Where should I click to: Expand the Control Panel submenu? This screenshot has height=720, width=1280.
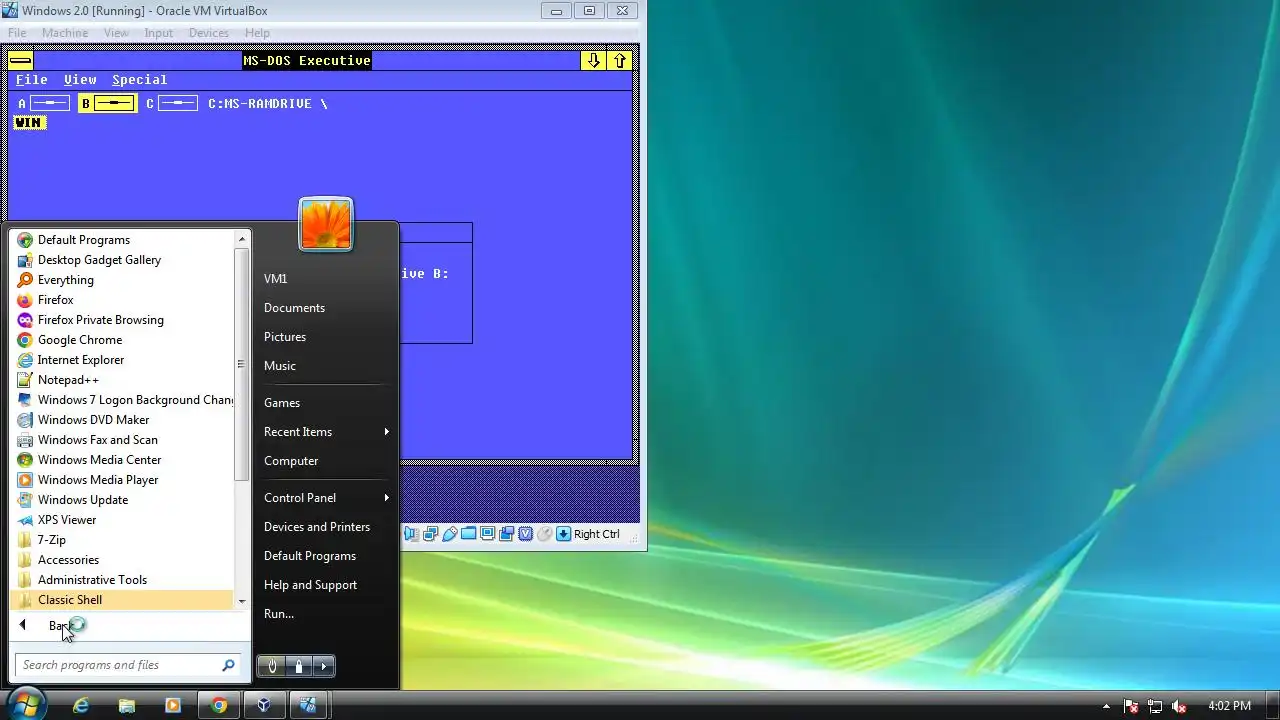(x=326, y=498)
